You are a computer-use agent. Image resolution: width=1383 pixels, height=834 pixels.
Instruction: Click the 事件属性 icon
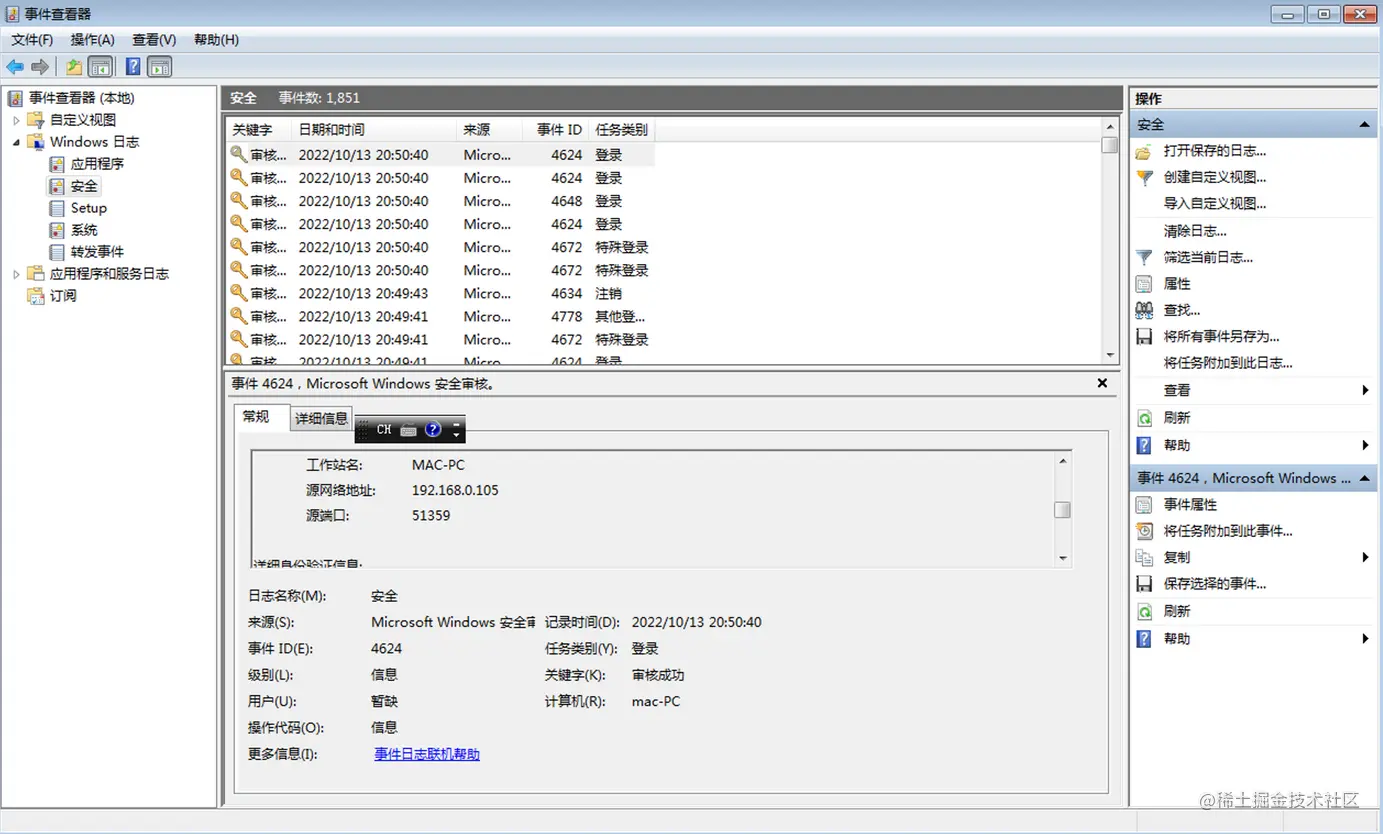tap(1144, 505)
